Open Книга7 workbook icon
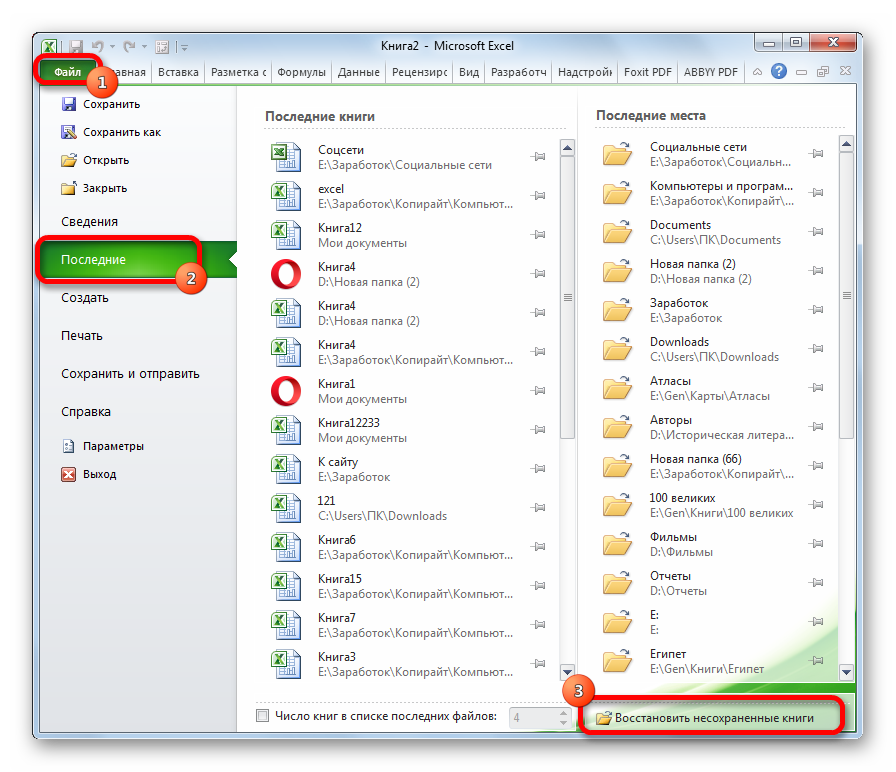The height and width of the screenshot is (772, 896). [286, 625]
